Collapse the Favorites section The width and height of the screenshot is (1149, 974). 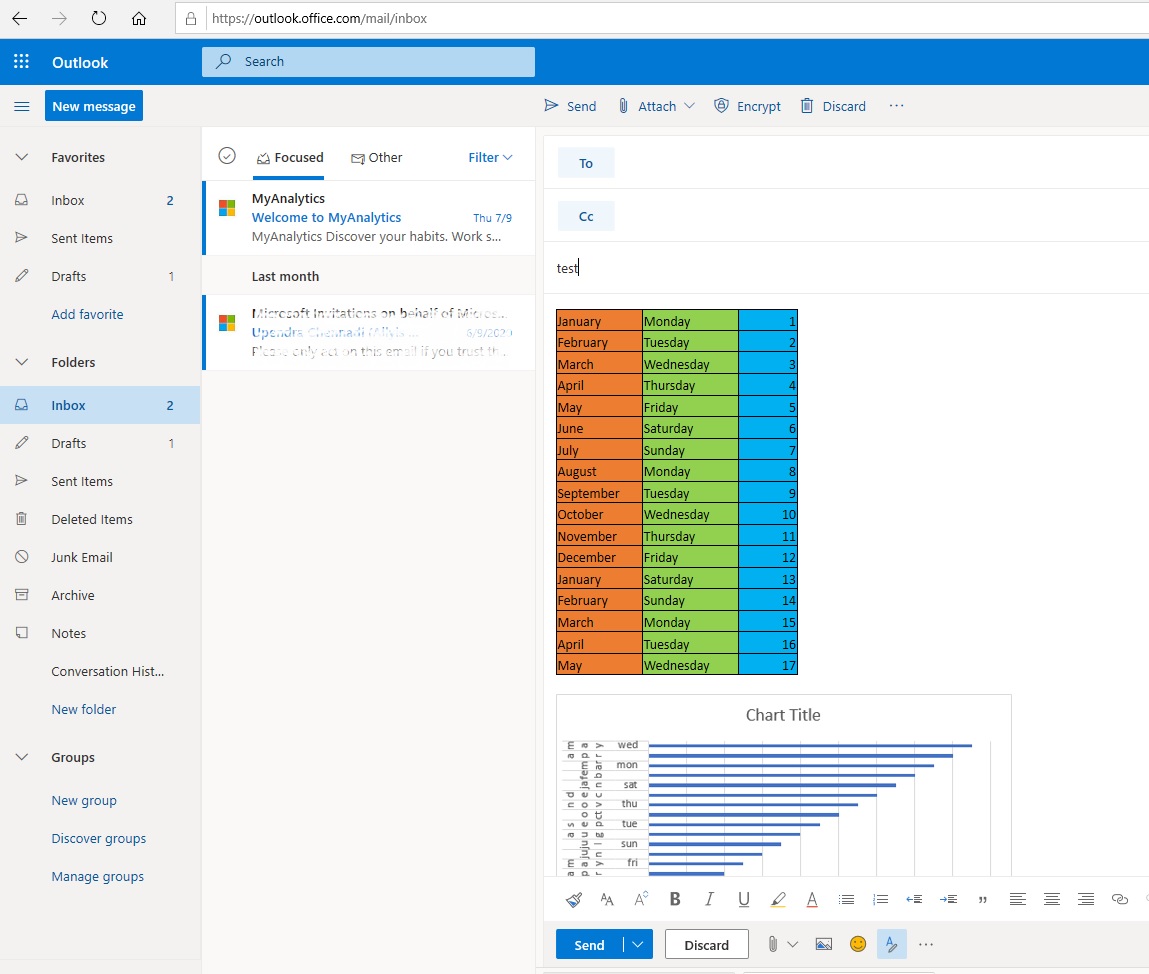click(x=22, y=157)
